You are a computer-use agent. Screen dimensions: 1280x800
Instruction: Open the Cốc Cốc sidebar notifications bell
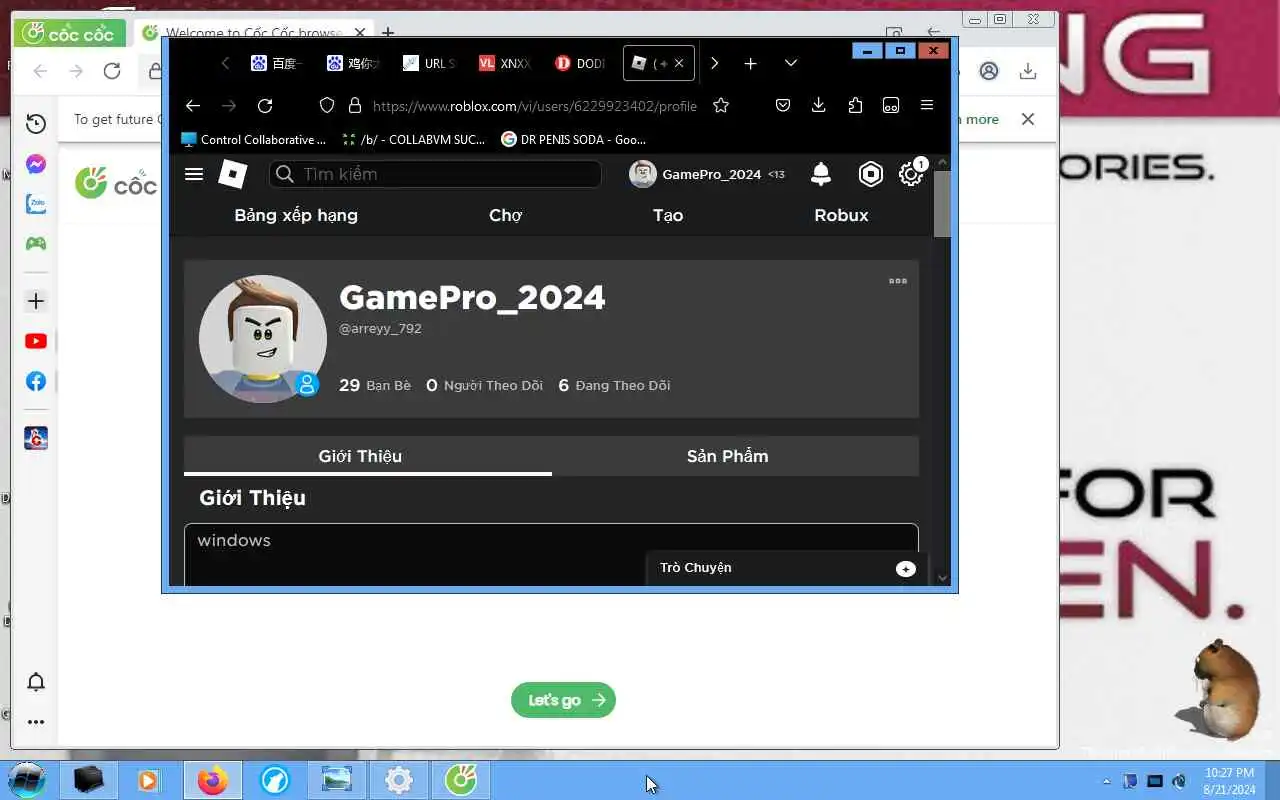pos(36,682)
